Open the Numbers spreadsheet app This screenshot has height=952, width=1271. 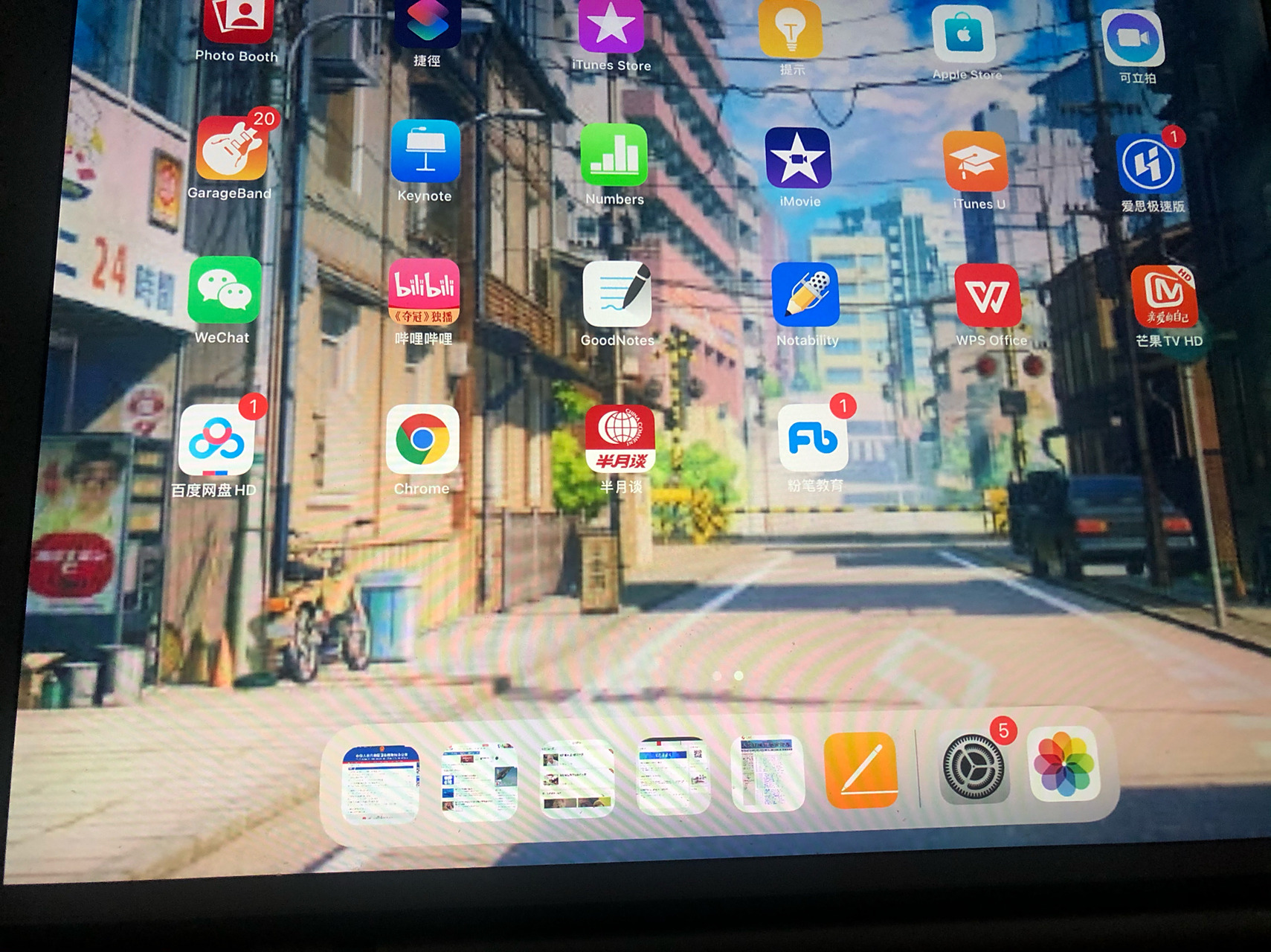614,158
